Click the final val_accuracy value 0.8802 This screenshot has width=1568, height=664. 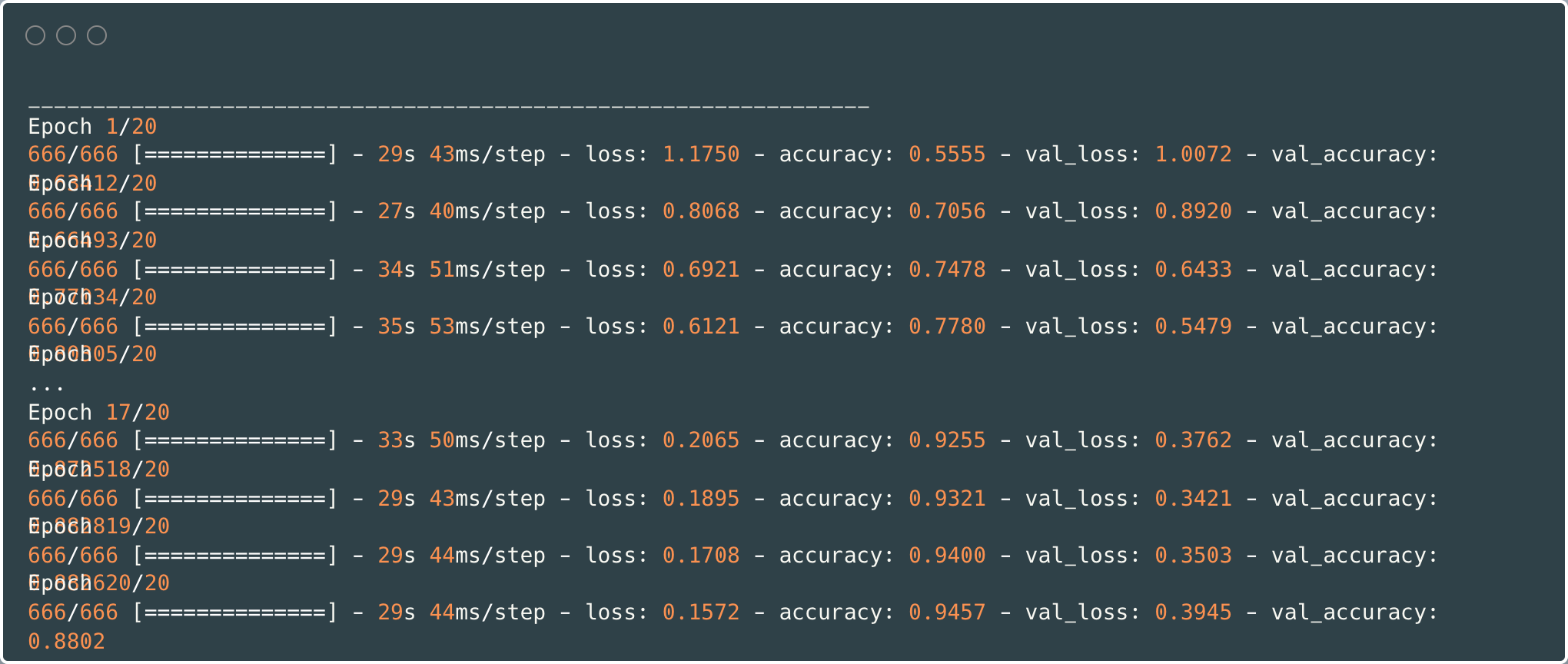click(x=66, y=642)
